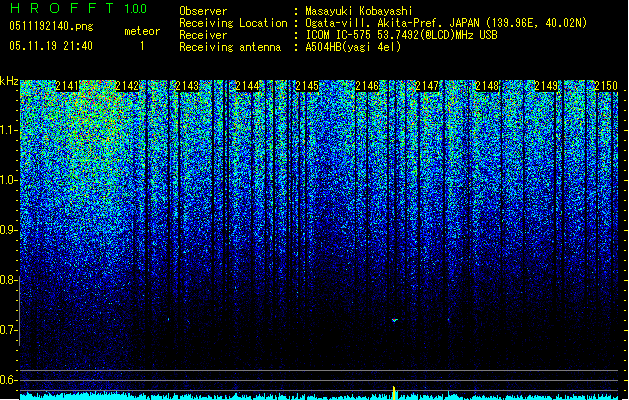Screen dimensions: 629x400
Task: Click the 2148 time marker
Action: 487,86
